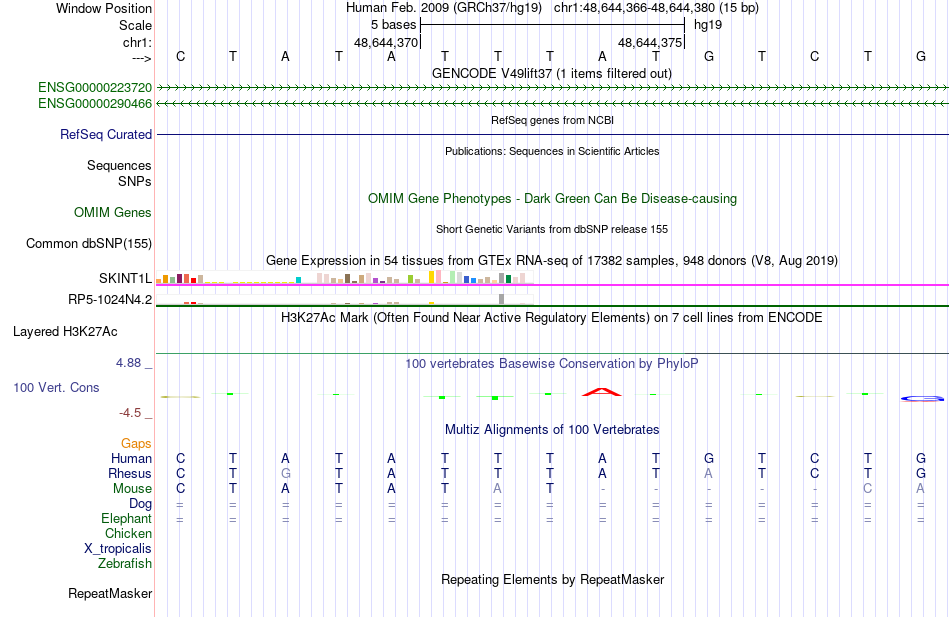The width and height of the screenshot is (950, 617).
Task: Open Repeating Elements by RepeatMasker title
Action: click(553, 579)
